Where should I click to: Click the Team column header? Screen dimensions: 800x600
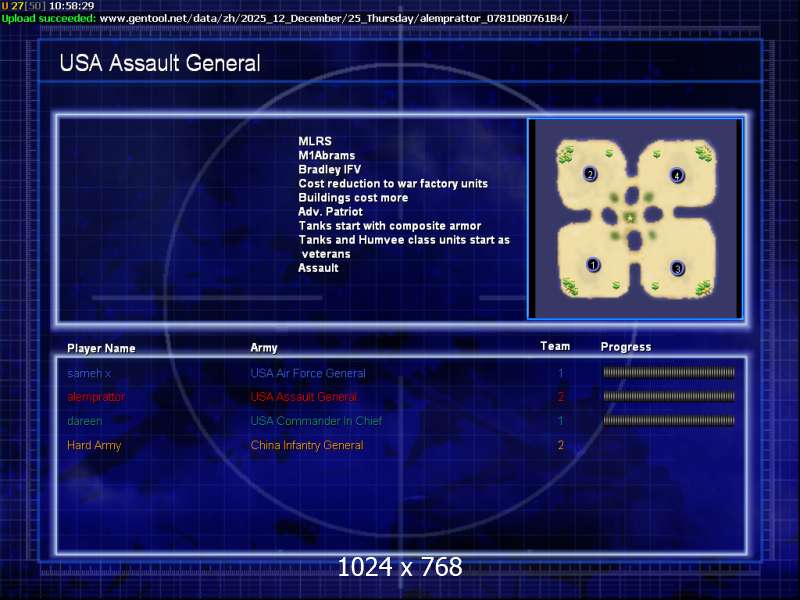point(555,346)
